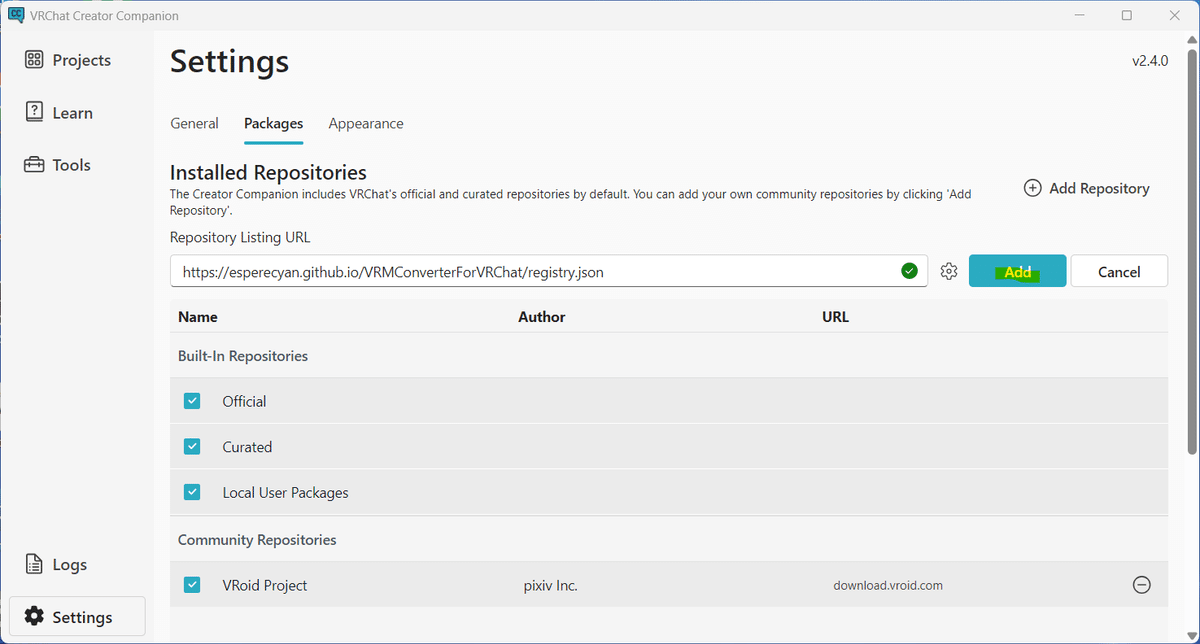Remove the VRoid Project repository
The height and width of the screenshot is (644, 1200).
(1141, 585)
